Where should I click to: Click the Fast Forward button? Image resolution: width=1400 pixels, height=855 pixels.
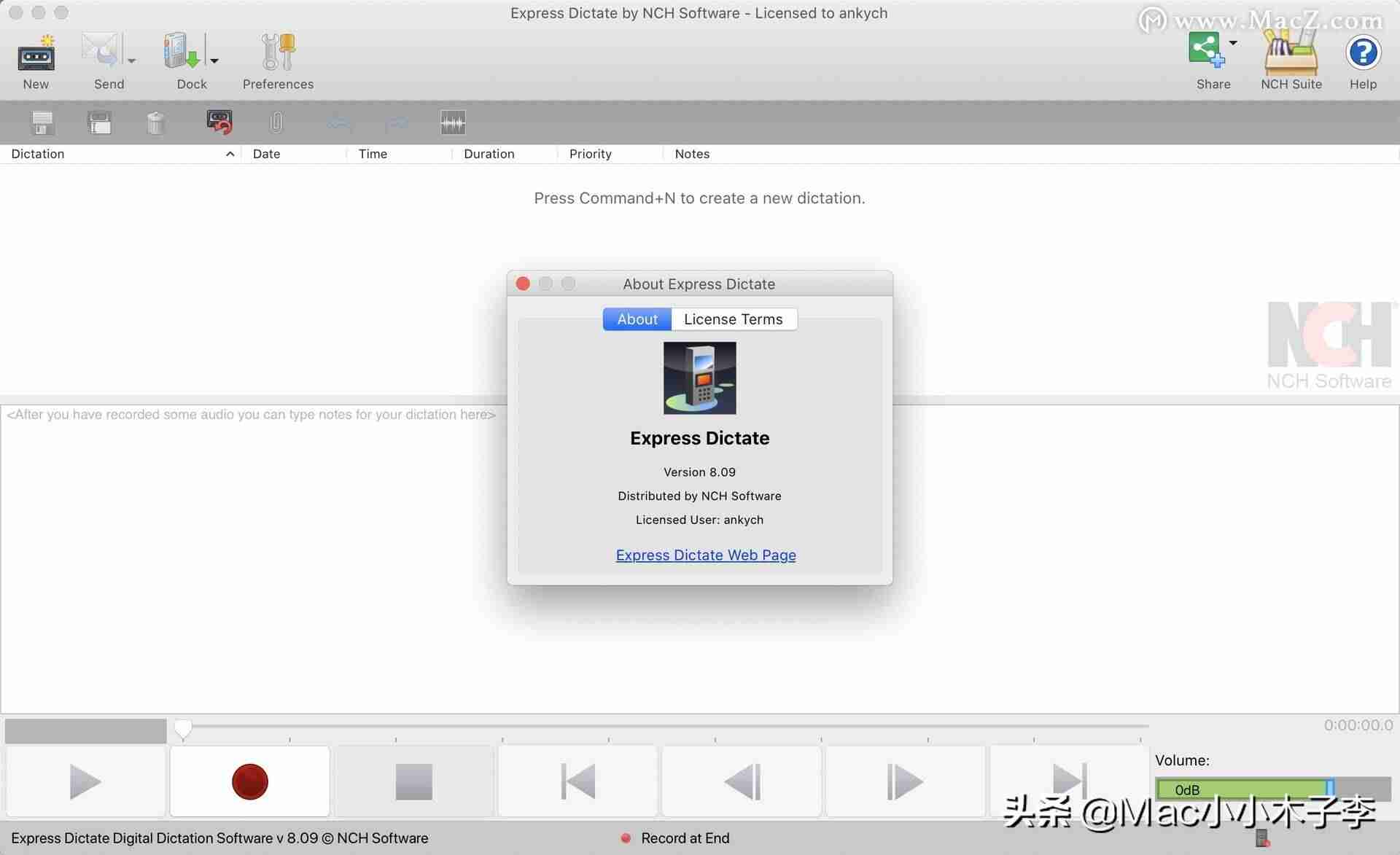(x=905, y=781)
